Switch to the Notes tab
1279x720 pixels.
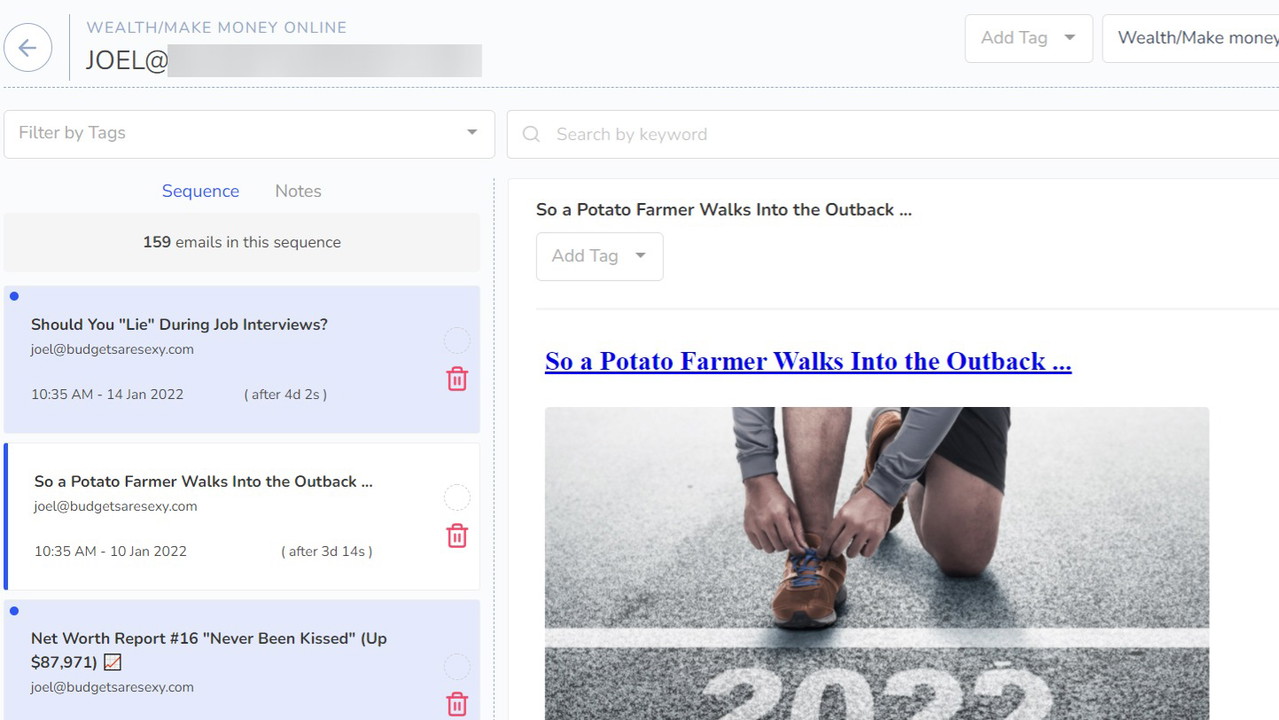pos(298,191)
